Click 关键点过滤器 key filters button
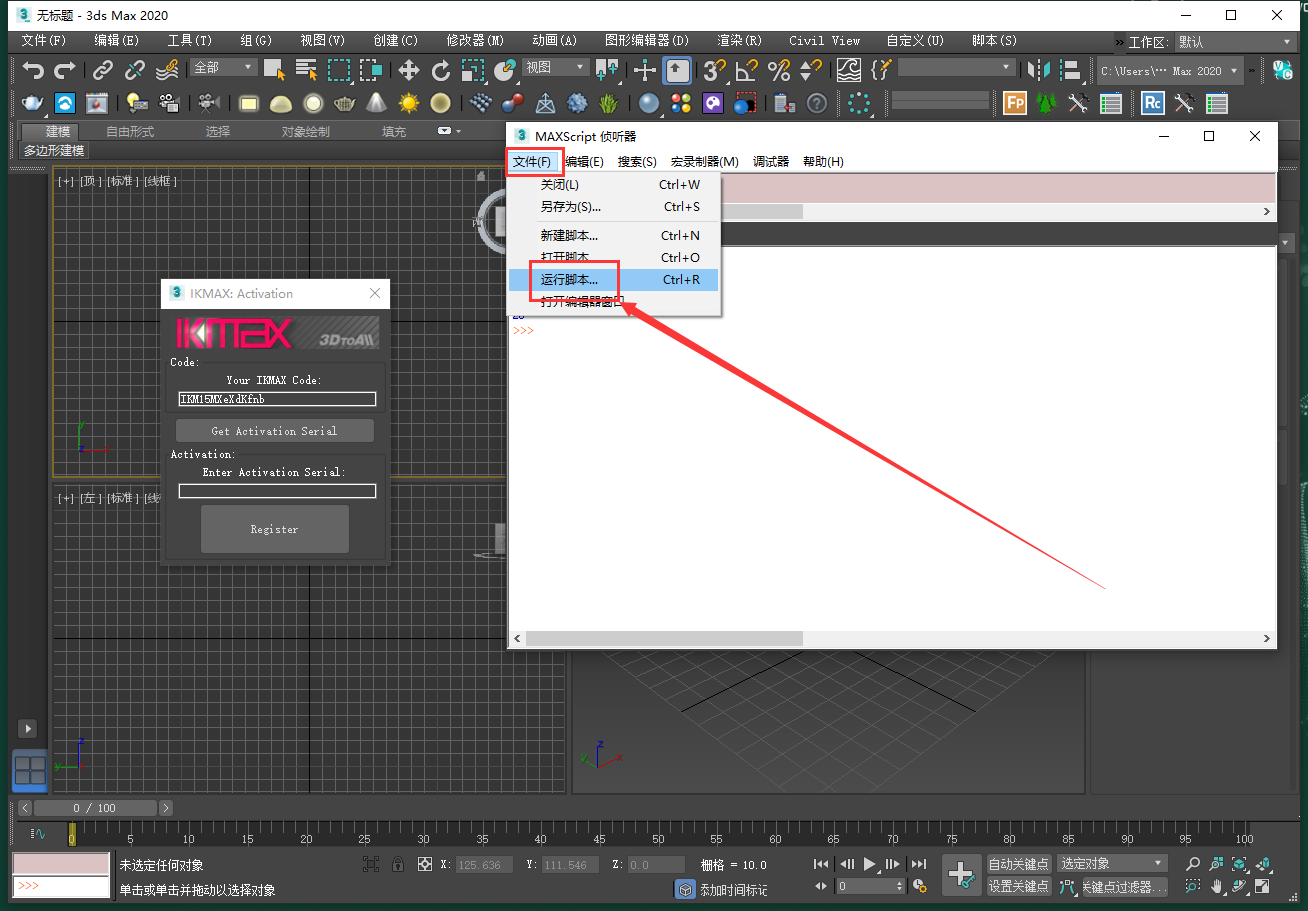The width and height of the screenshot is (1308, 911). coord(1125,886)
